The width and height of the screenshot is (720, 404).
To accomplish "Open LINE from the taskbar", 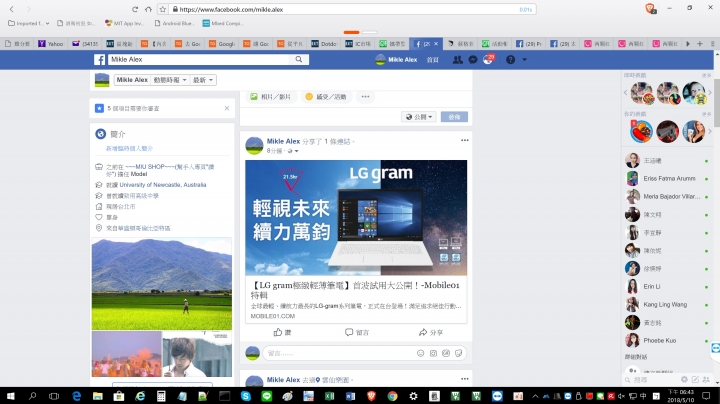I will (266, 396).
